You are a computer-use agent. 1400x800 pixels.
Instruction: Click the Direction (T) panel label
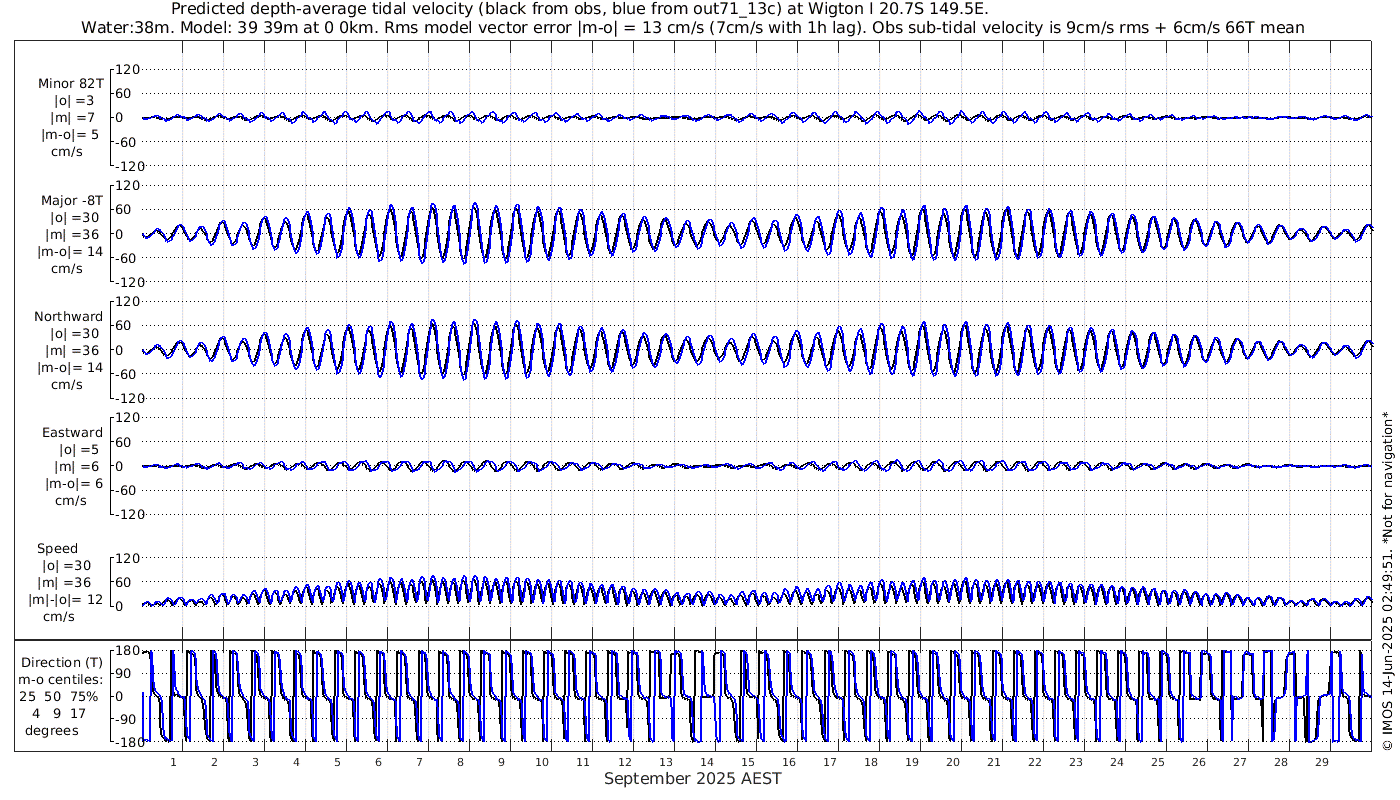click(62, 662)
